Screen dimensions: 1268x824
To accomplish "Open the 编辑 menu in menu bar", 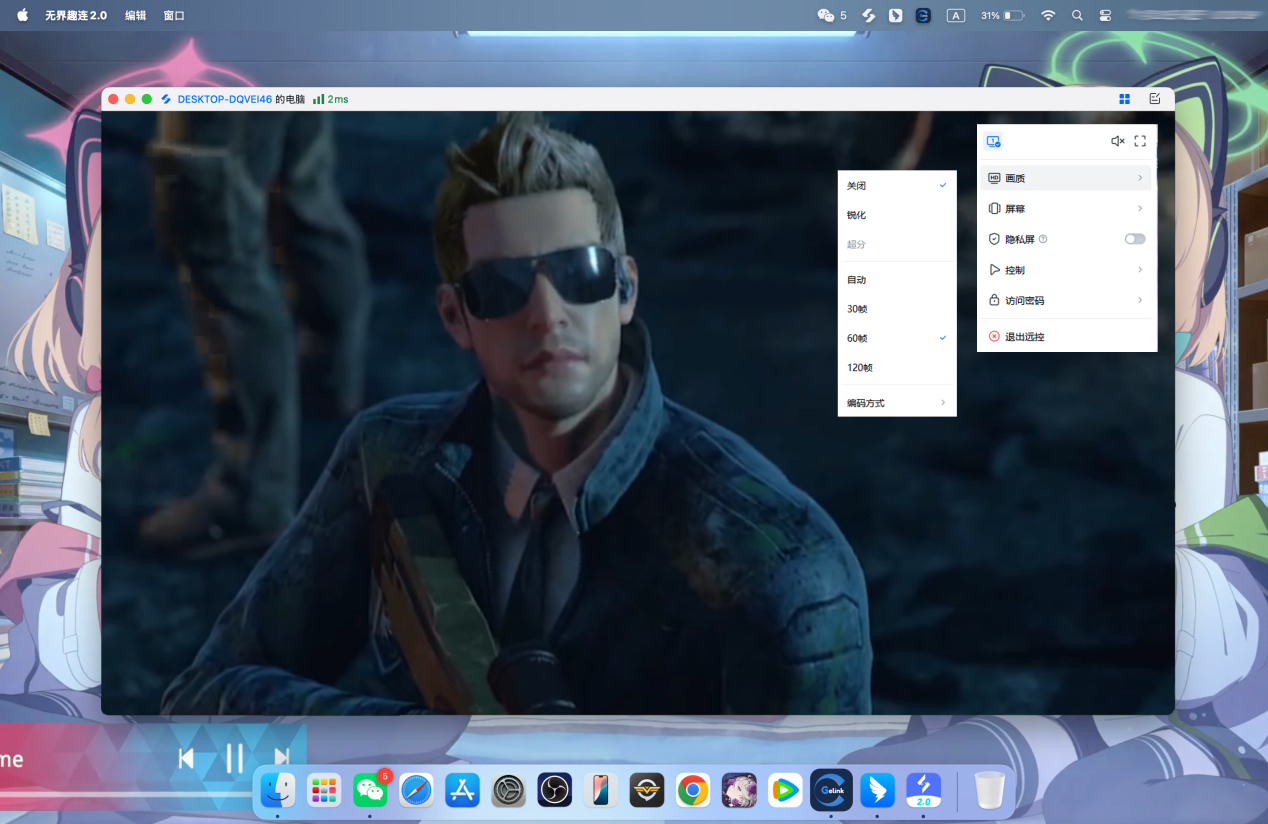I will click(135, 15).
